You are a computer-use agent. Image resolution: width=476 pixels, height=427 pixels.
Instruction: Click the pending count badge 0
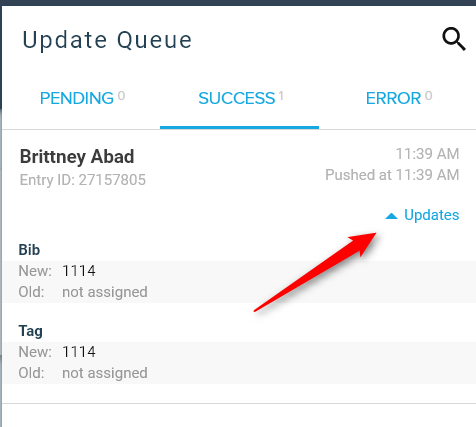tap(121, 96)
